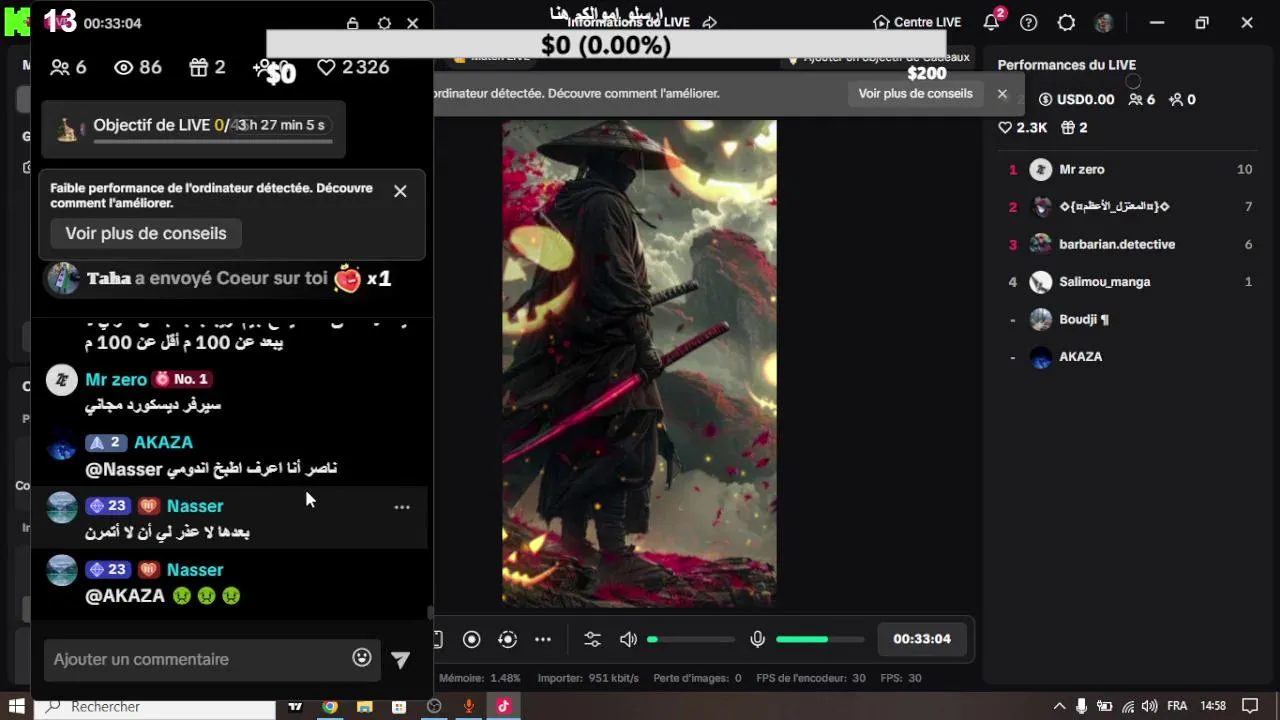Open the profile avatar menu
The width and height of the screenshot is (1280, 720).
point(1104,22)
